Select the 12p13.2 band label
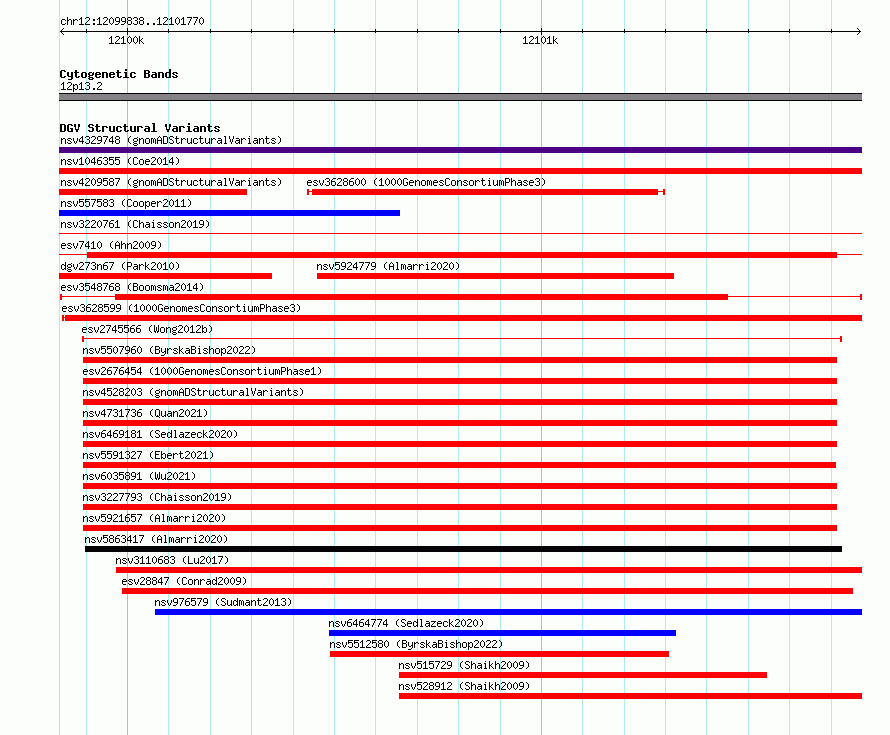The width and height of the screenshot is (890, 735). tap(81, 86)
